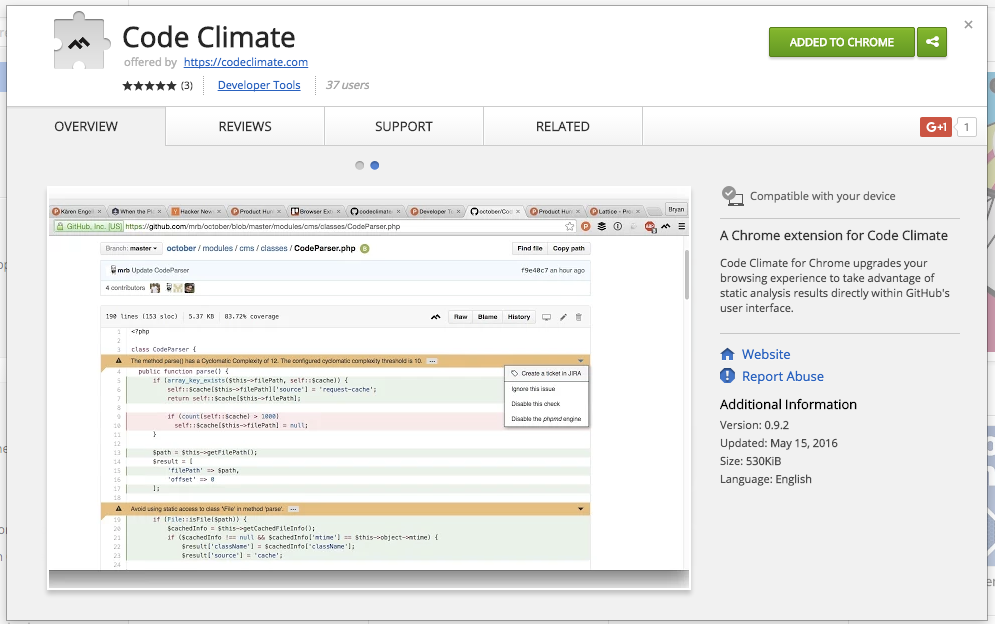Click the 'Additional Information' heading
Viewport: 995px width, 624px height.
click(x=788, y=404)
